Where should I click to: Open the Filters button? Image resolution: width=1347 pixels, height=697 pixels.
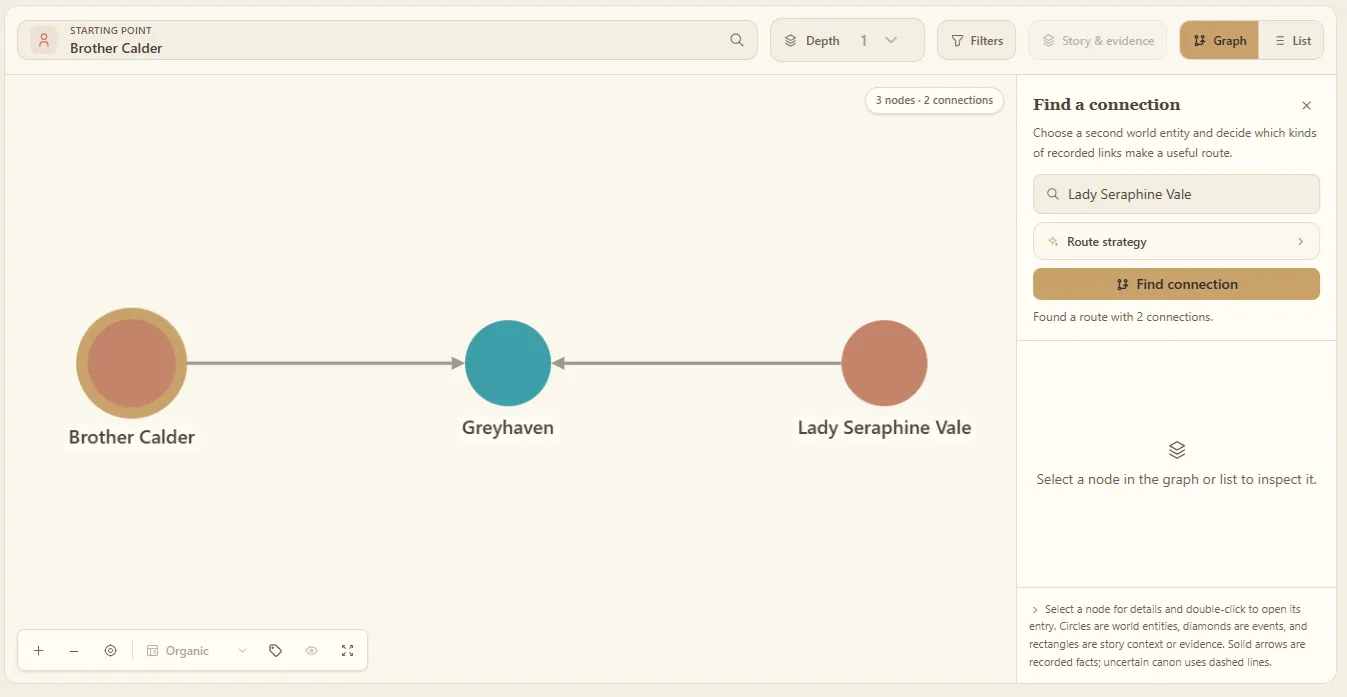click(977, 40)
